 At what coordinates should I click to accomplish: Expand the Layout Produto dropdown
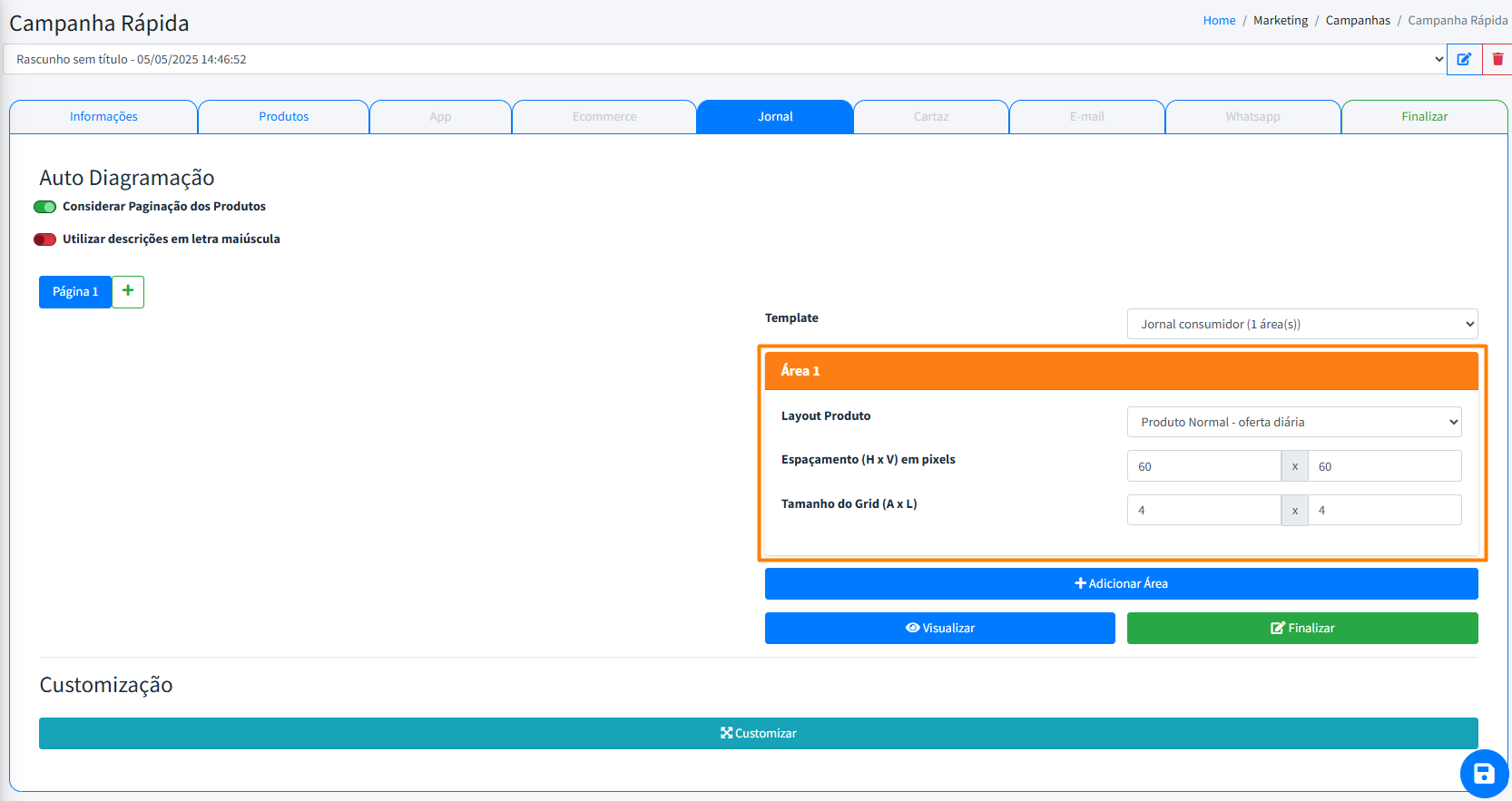(x=1293, y=422)
